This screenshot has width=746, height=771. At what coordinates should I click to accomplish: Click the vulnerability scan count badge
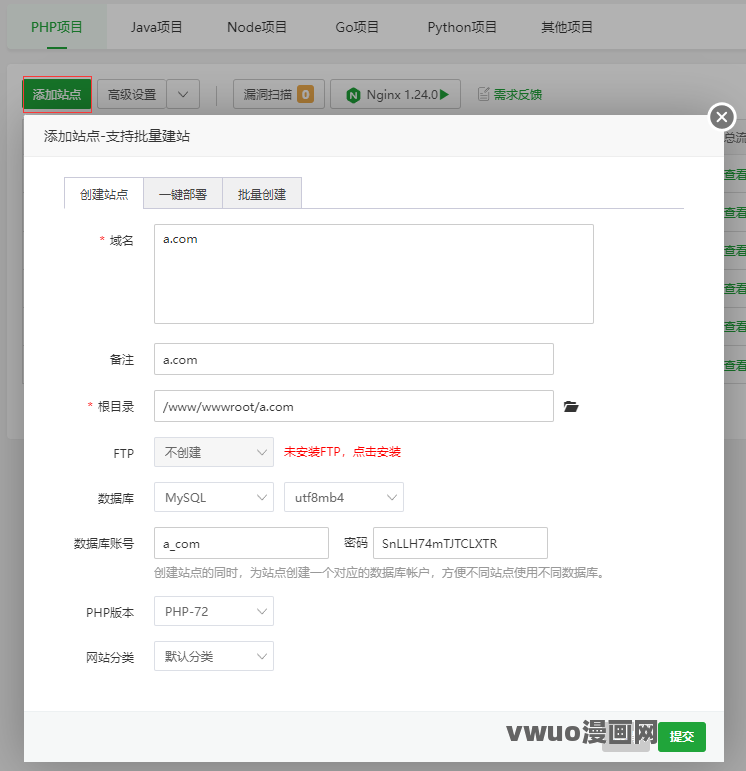(305, 94)
